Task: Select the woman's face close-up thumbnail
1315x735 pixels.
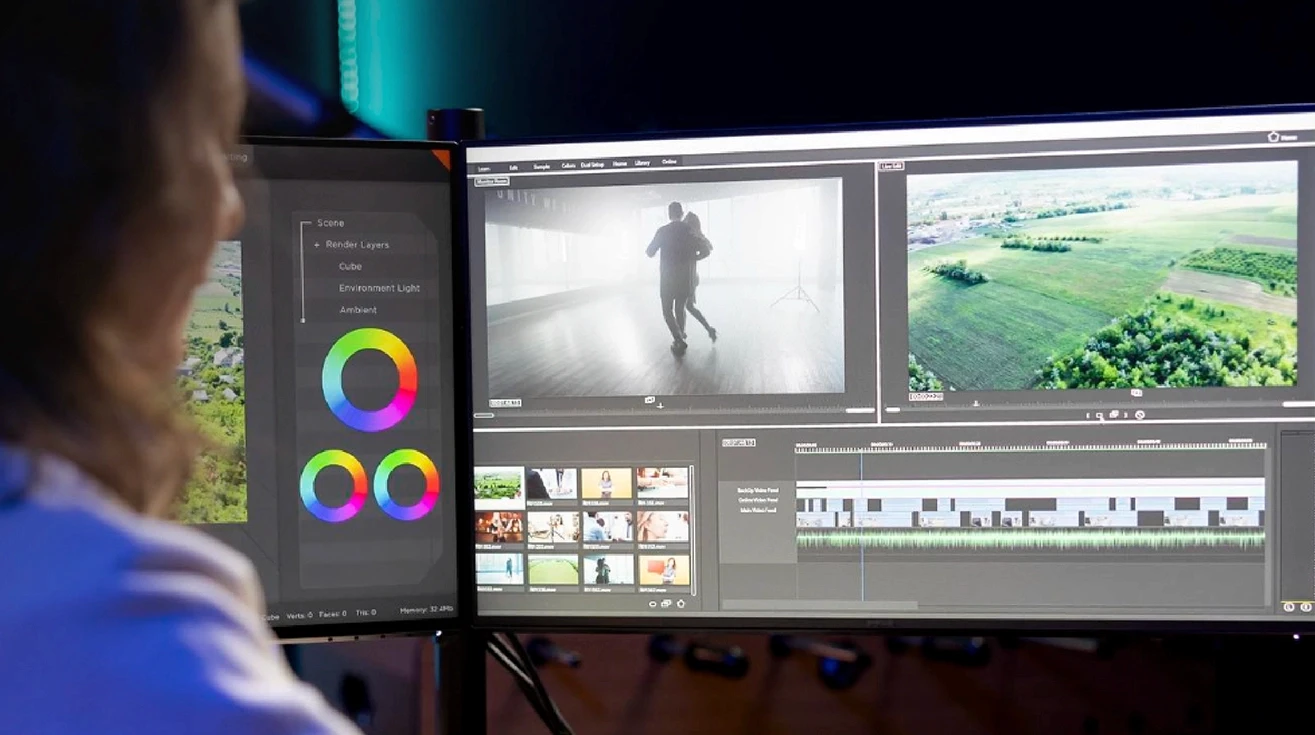Action: [662, 526]
